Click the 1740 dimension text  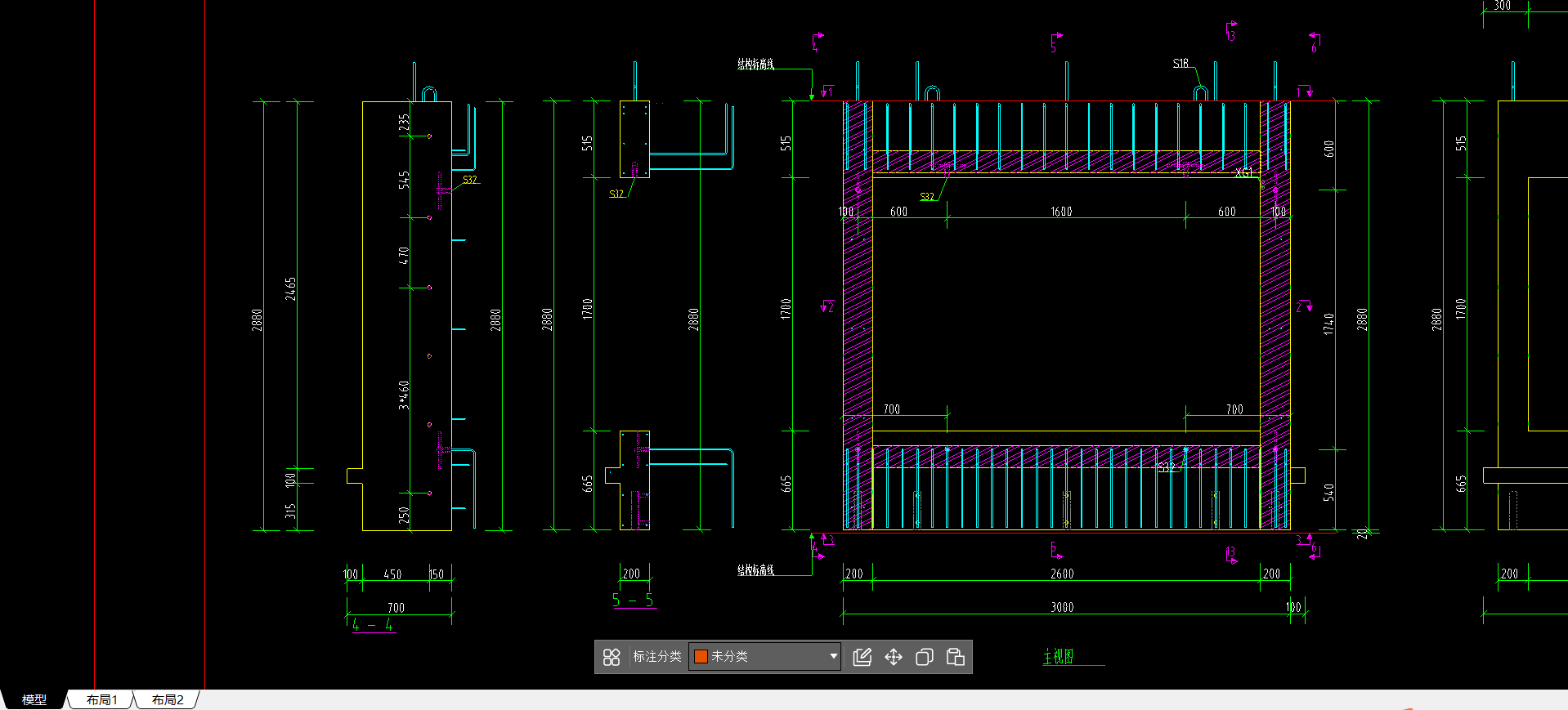coord(1329,324)
